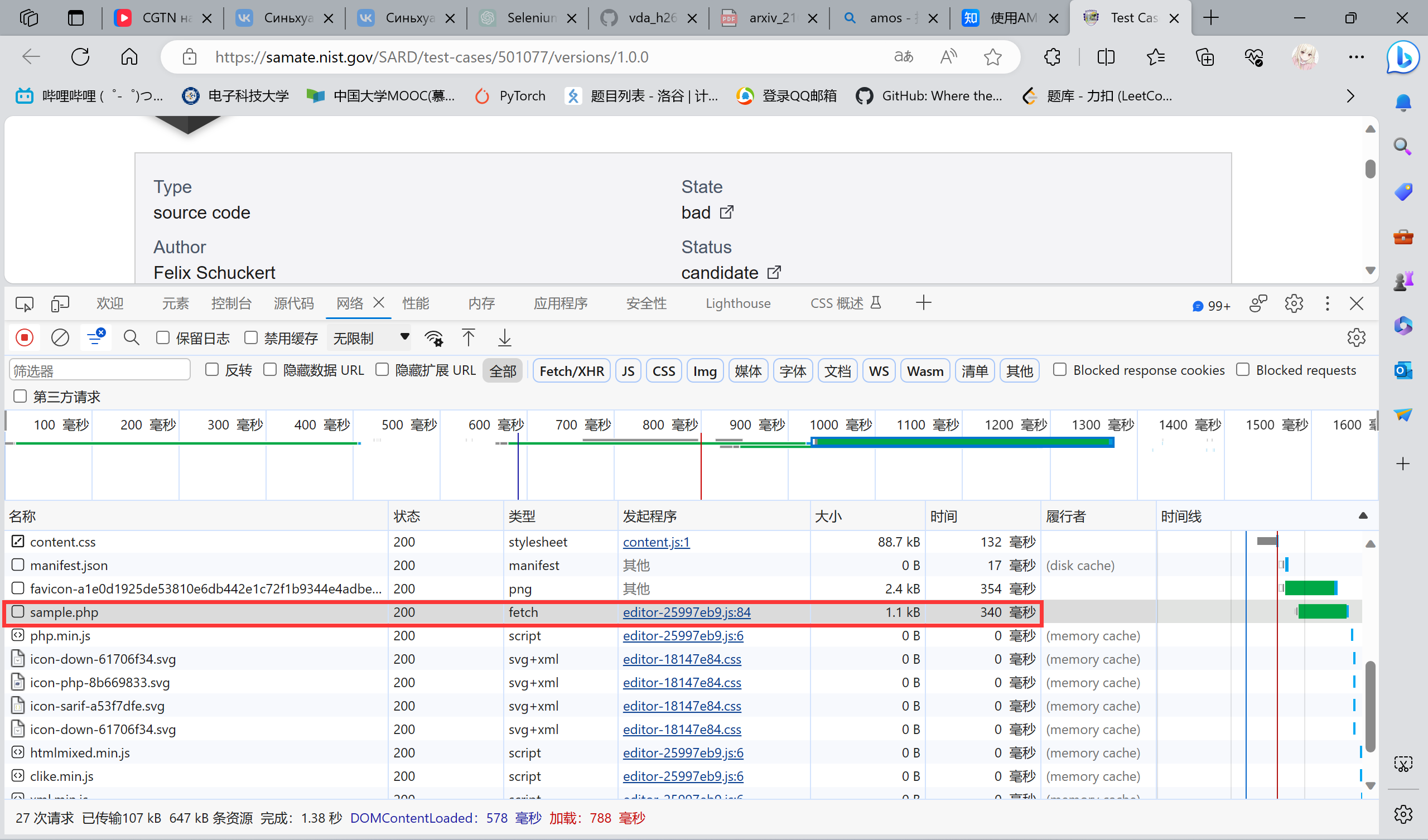Expand the bookmarks bar overflow chevron

click(1350, 96)
